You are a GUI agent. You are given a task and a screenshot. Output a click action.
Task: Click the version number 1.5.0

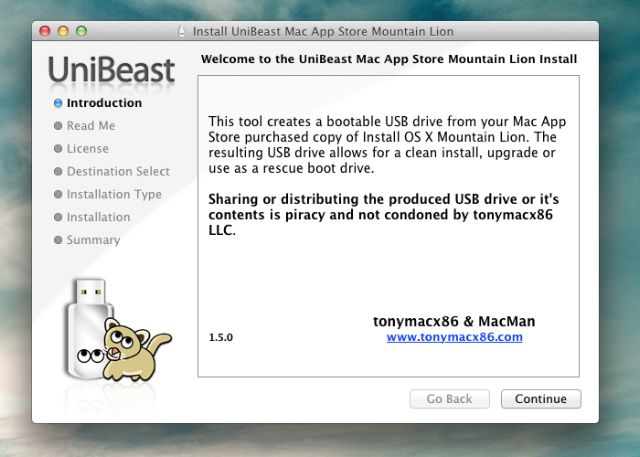tap(221, 337)
